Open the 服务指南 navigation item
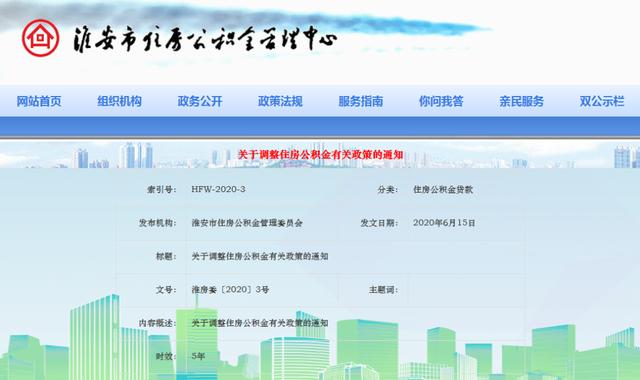 (x=361, y=101)
